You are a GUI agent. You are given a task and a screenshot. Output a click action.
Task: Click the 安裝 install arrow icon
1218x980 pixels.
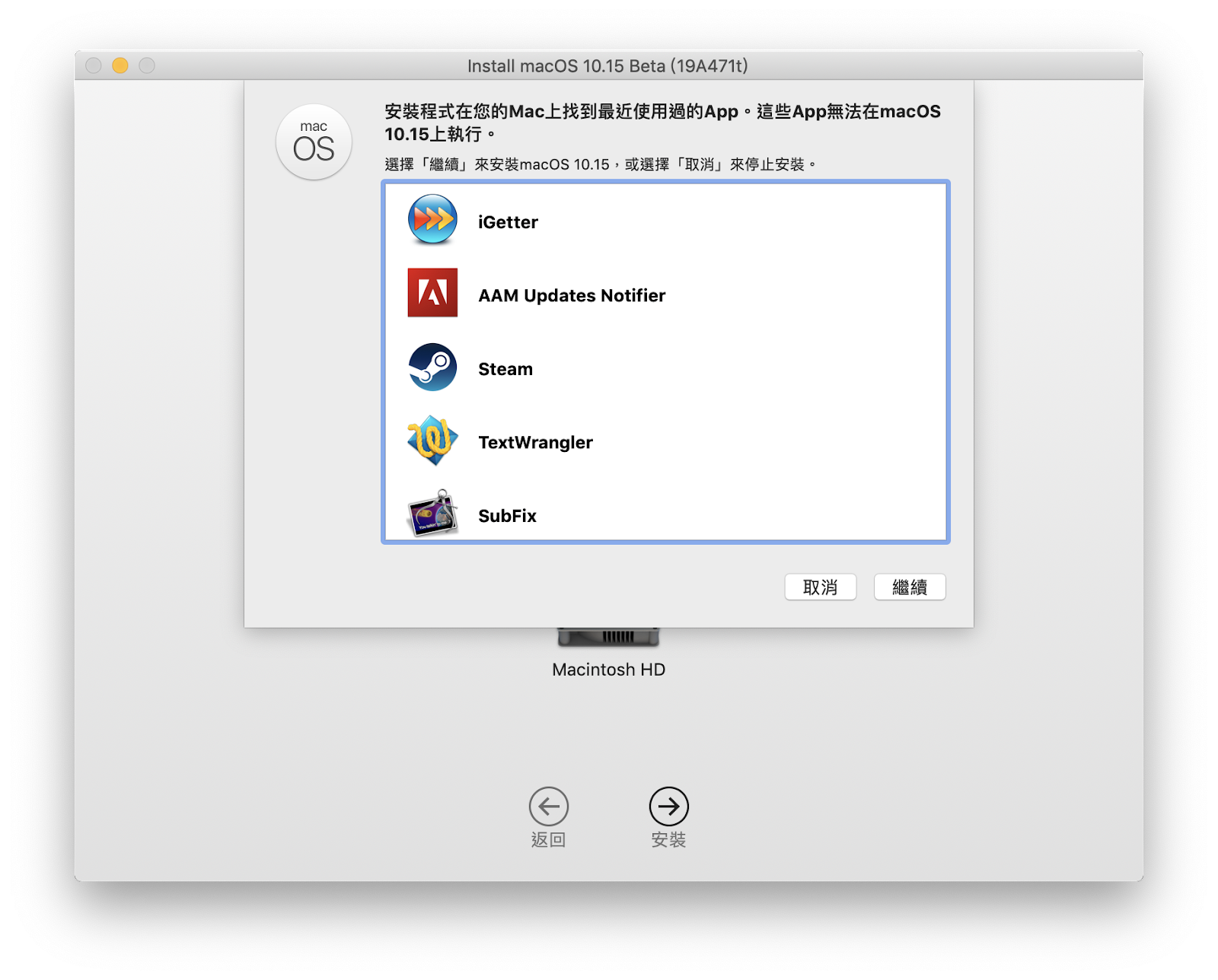(669, 807)
